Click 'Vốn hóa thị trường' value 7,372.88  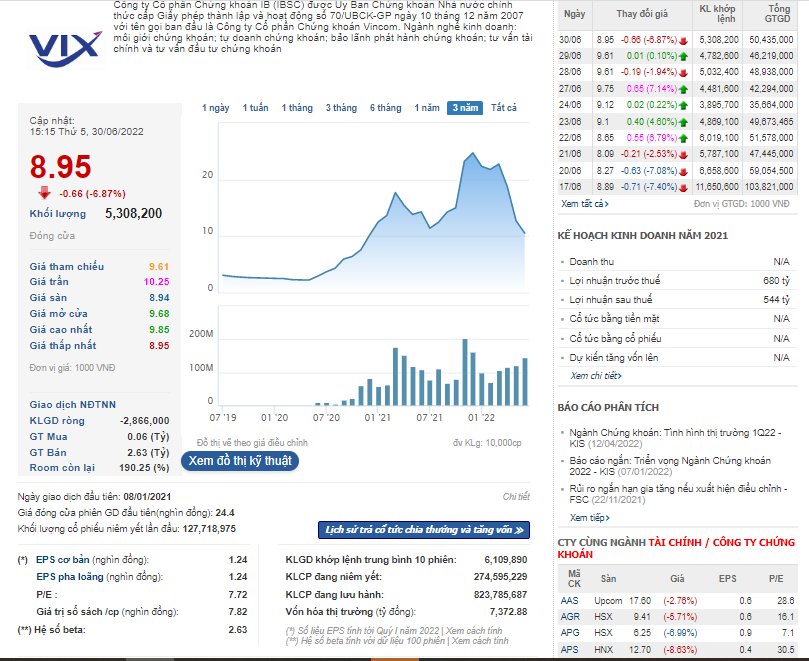click(x=508, y=611)
